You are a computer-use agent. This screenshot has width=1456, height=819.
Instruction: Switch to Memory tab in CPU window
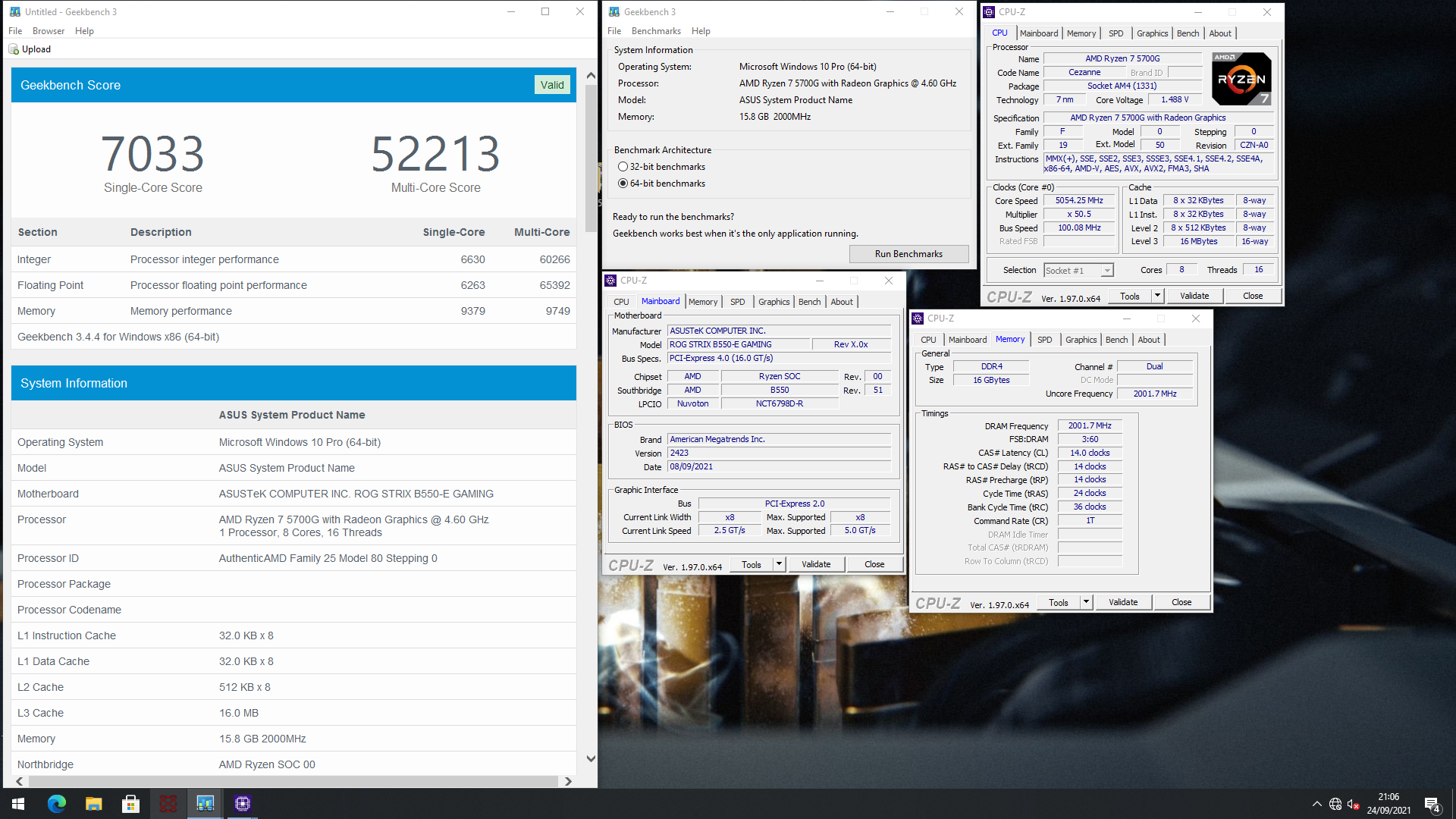pyautogui.click(x=1081, y=33)
